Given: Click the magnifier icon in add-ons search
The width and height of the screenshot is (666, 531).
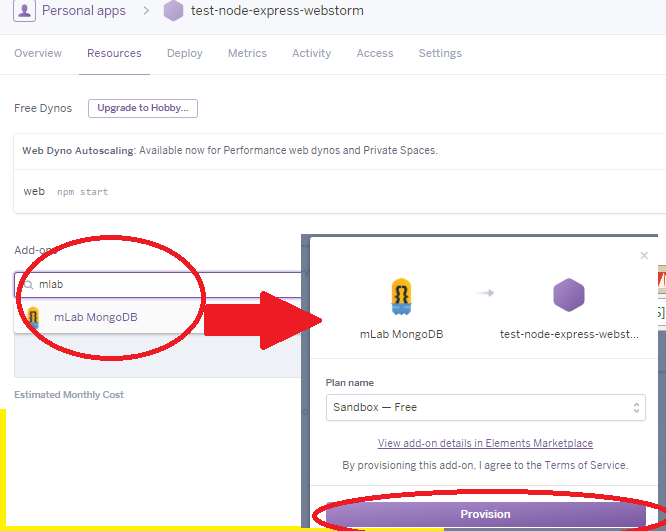Looking at the screenshot, I should (x=28, y=285).
